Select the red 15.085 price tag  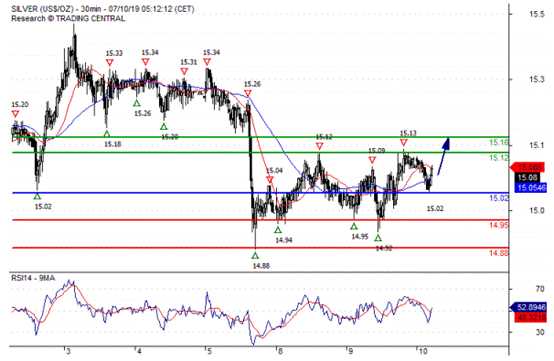coord(529,167)
